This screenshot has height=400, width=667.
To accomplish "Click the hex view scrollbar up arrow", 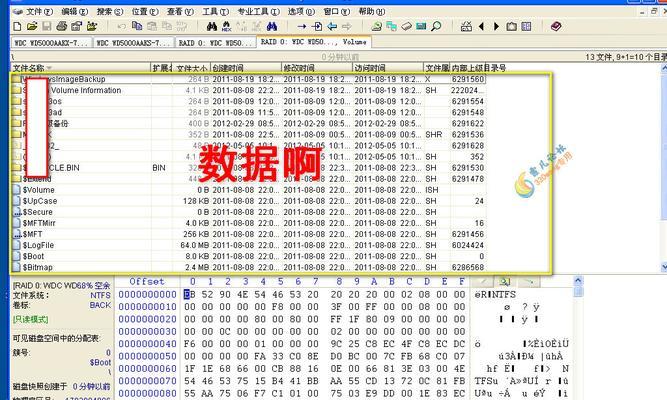I will pos(578,281).
